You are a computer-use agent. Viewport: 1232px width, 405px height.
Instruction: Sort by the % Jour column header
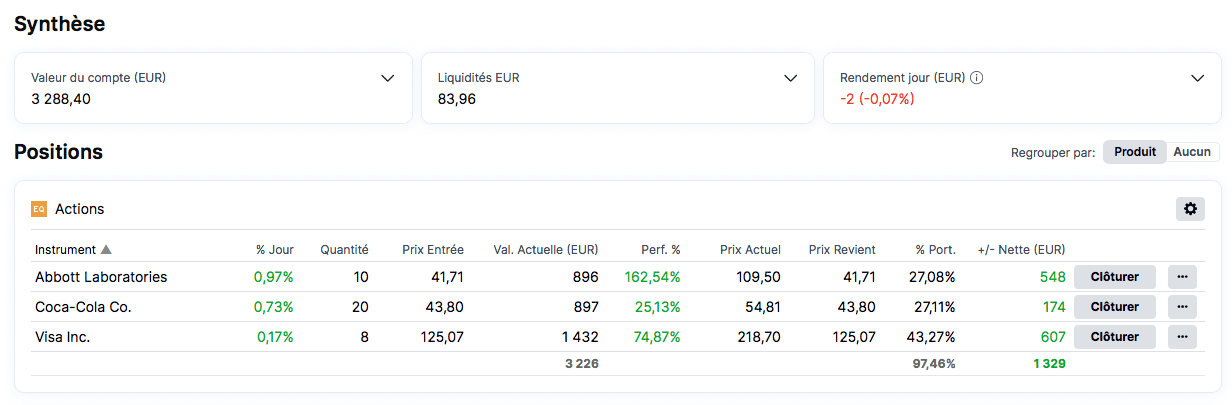(274, 250)
